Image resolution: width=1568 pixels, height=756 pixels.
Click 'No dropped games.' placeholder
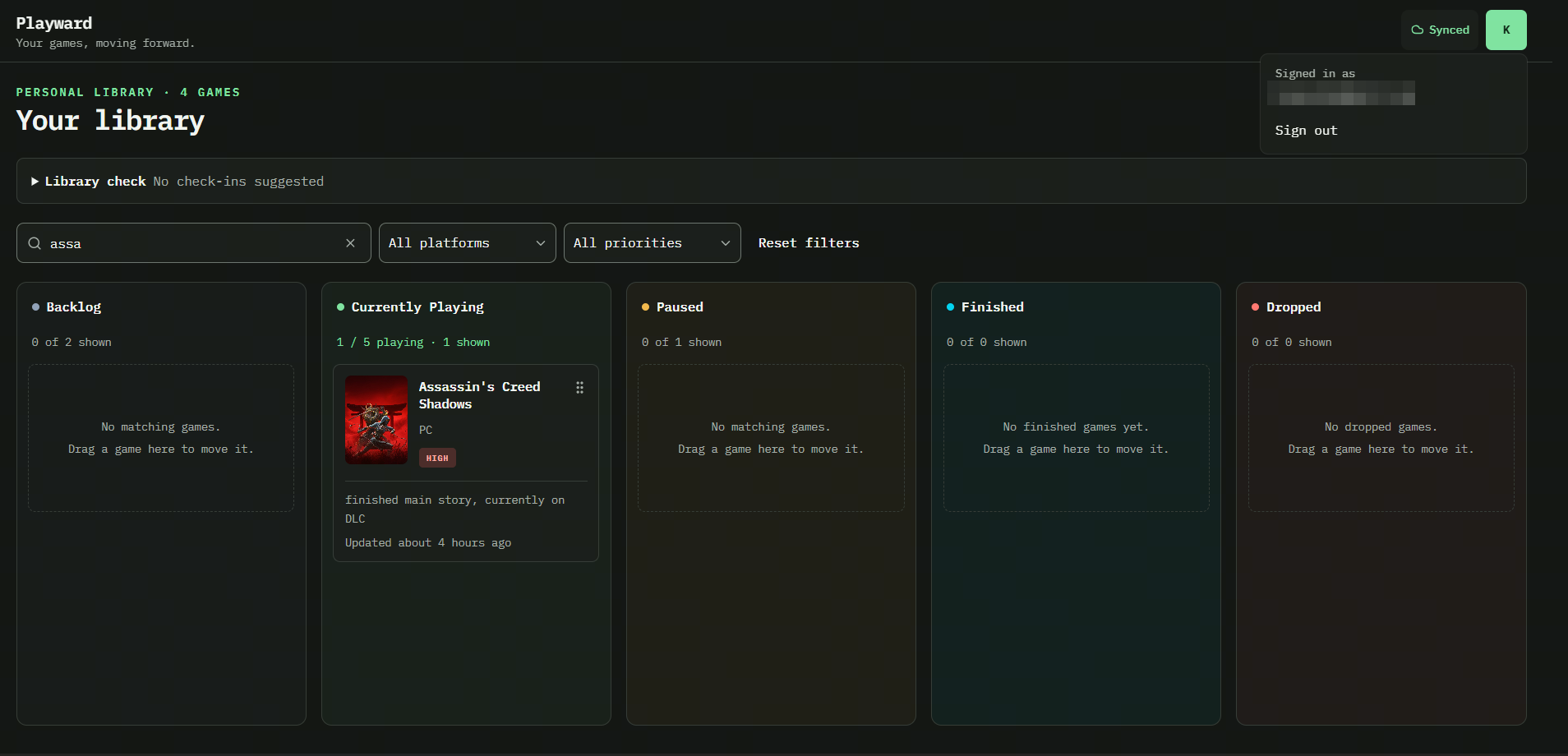point(1381,427)
